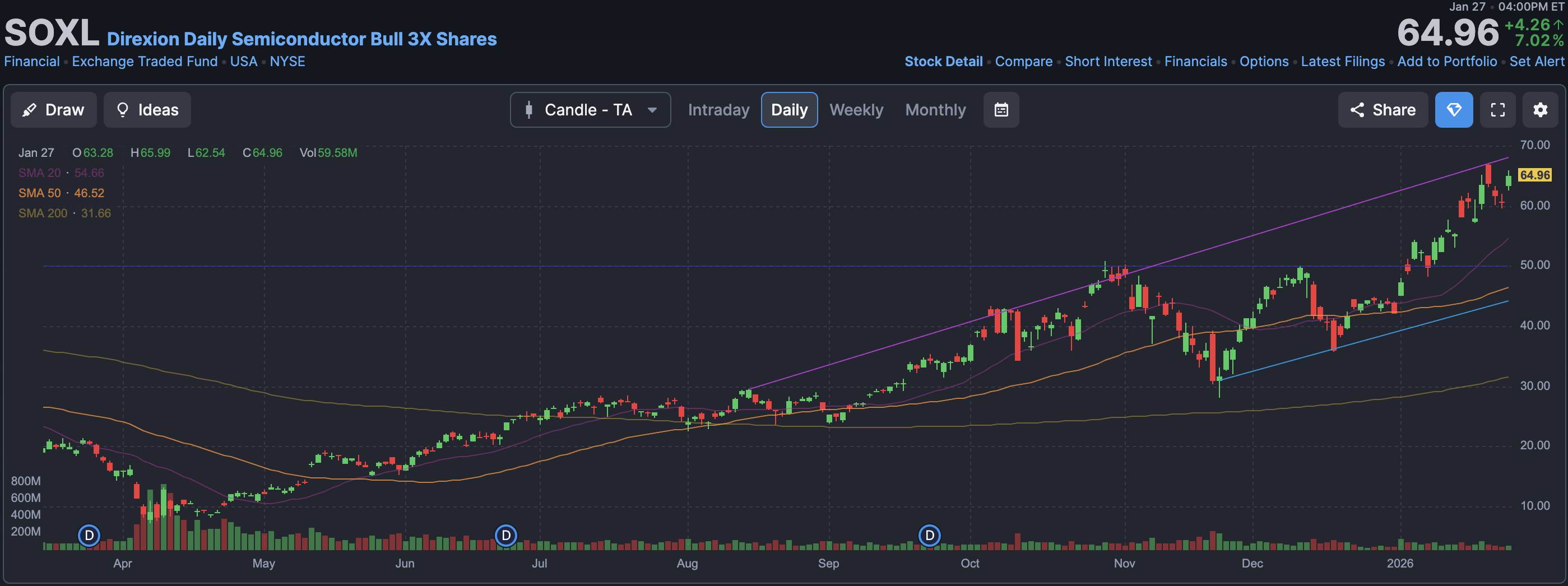Open chart settings gear
Image resolution: width=1568 pixels, height=586 pixels.
pyautogui.click(x=1541, y=110)
